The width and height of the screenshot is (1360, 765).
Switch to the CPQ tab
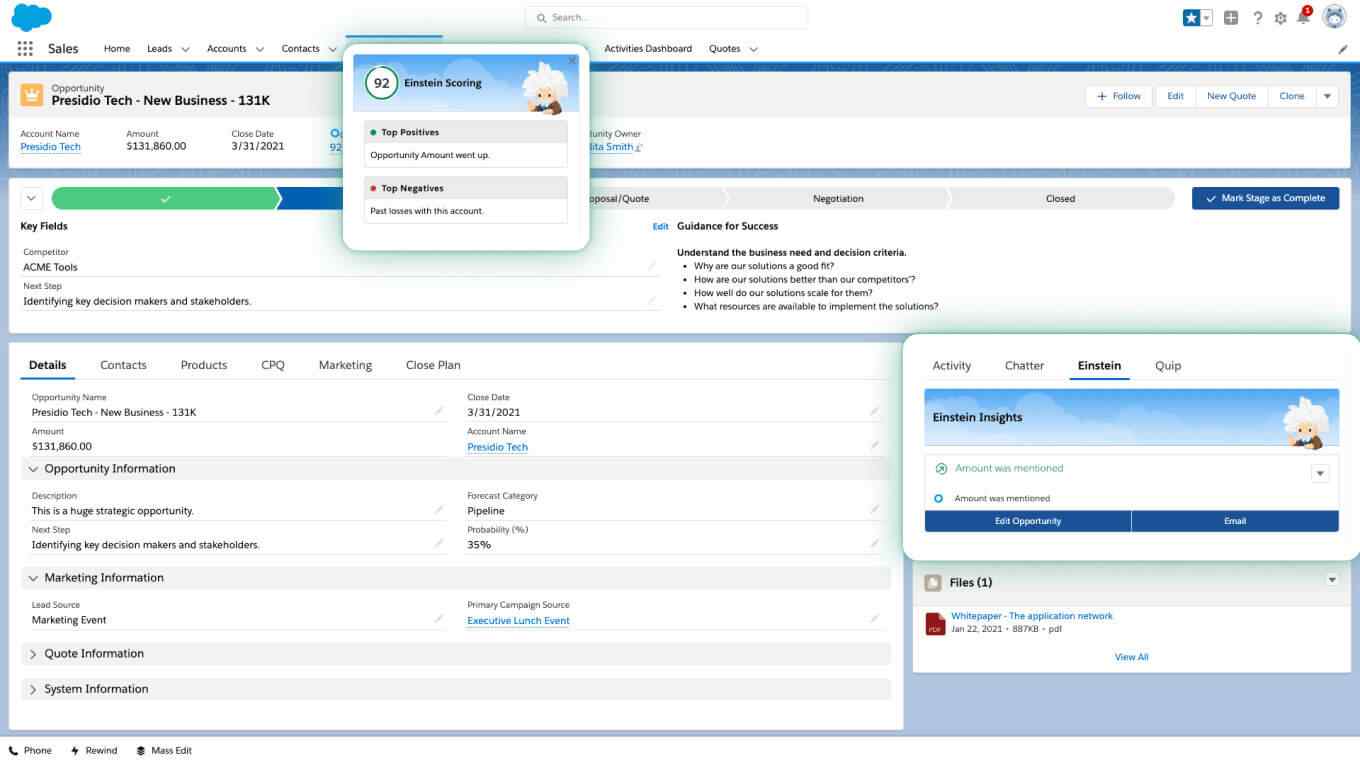(x=273, y=365)
